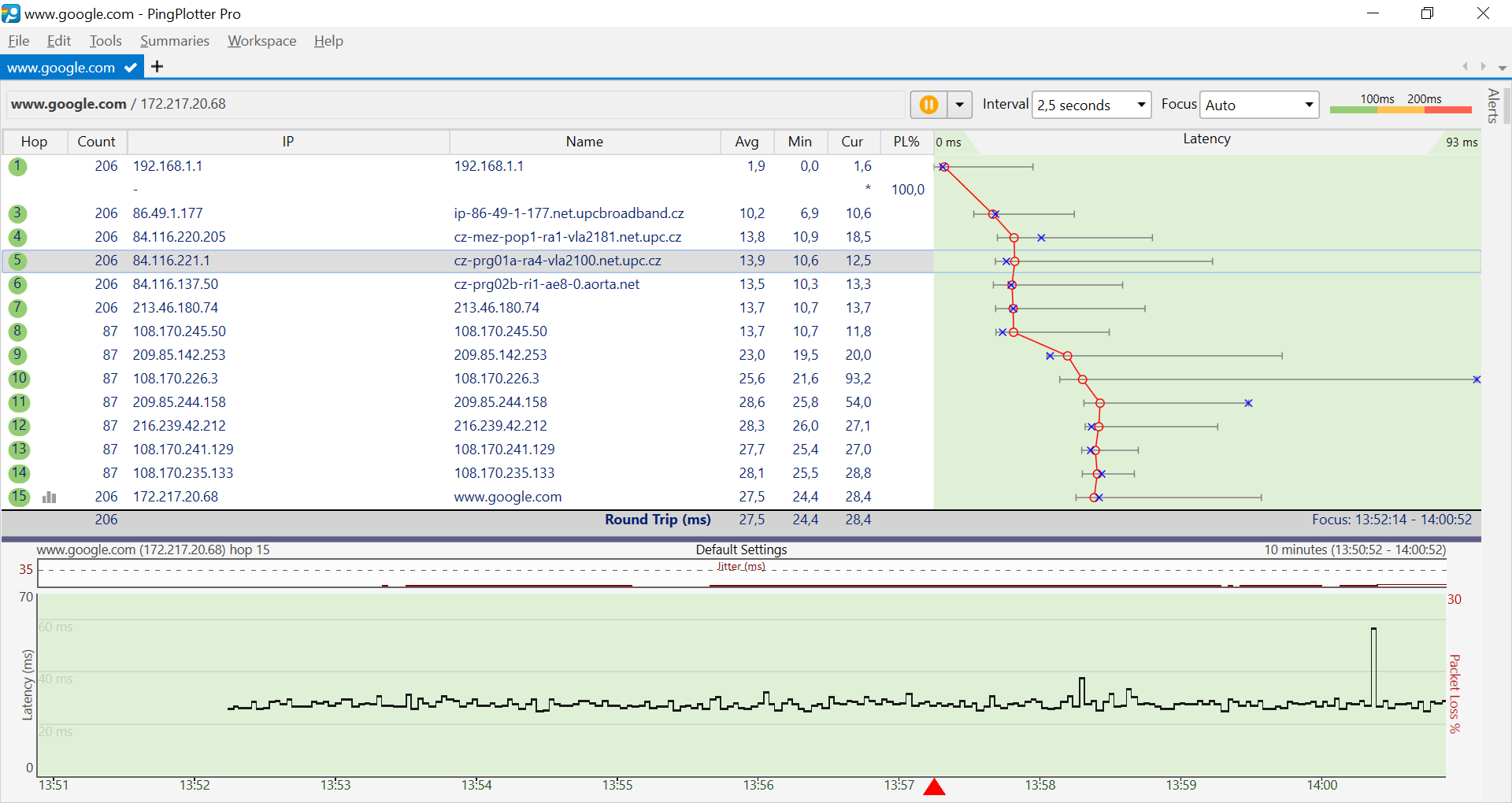Toggle timeline graph icon for hop 15
Image resolution: width=1512 pixels, height=803 pixels.
click(50, 497)
